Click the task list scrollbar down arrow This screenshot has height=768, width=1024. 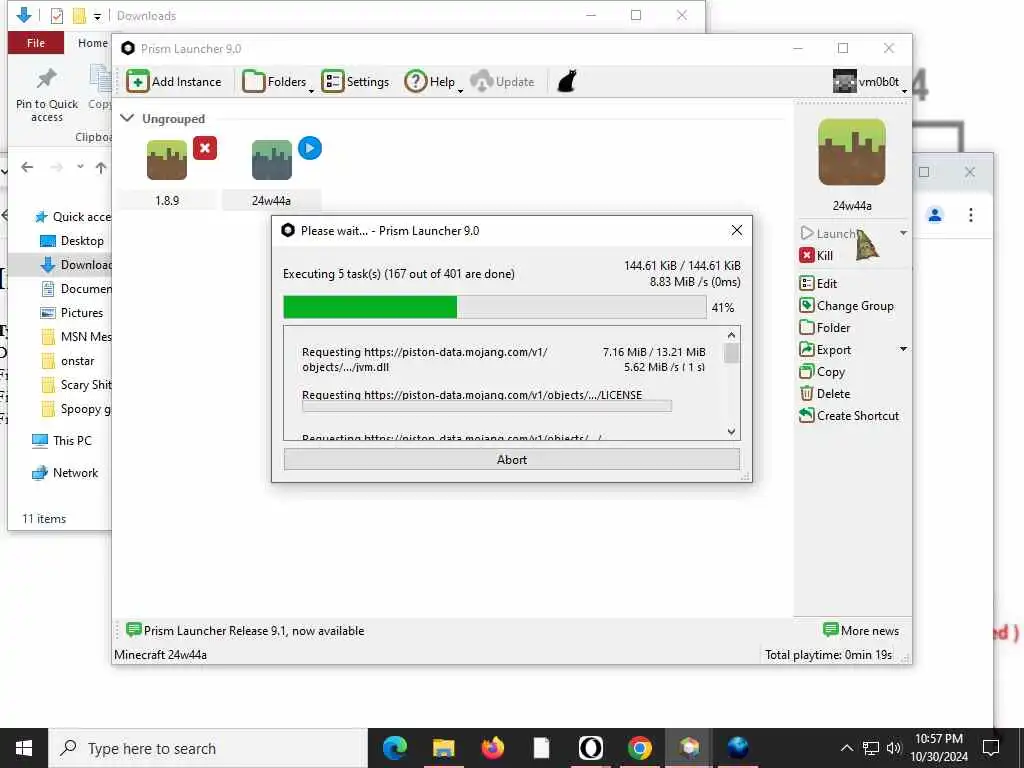pyautogui.click(x=731, y=432)
